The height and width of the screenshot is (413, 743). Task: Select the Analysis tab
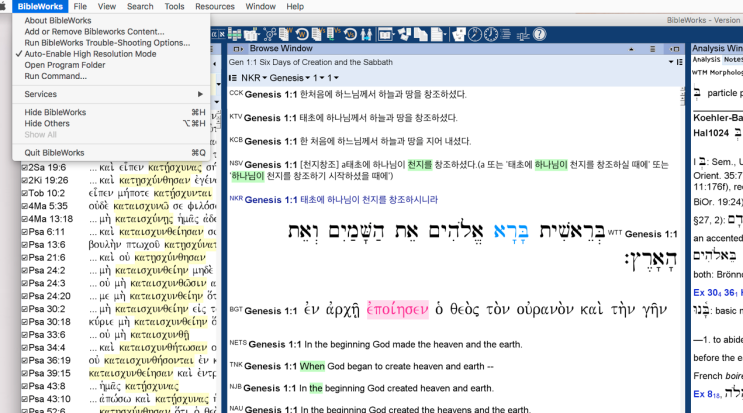[x=706, y=60]
